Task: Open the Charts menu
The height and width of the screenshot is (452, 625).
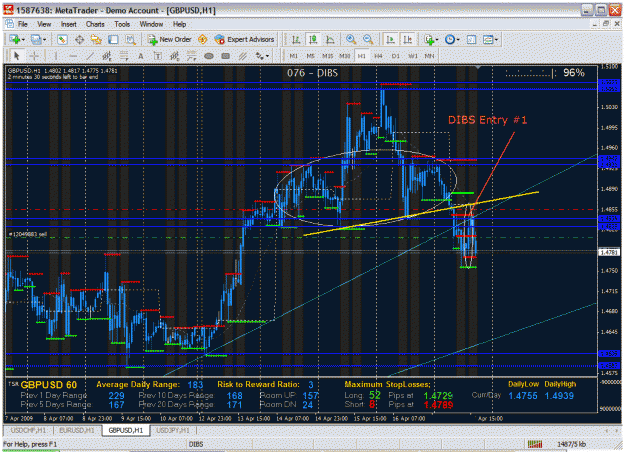Action: click(x=95, y=24)
